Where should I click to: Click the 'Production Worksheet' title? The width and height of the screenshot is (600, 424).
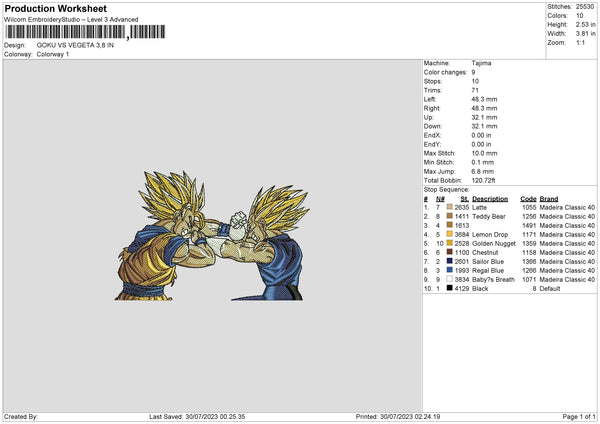pos(55,8)
